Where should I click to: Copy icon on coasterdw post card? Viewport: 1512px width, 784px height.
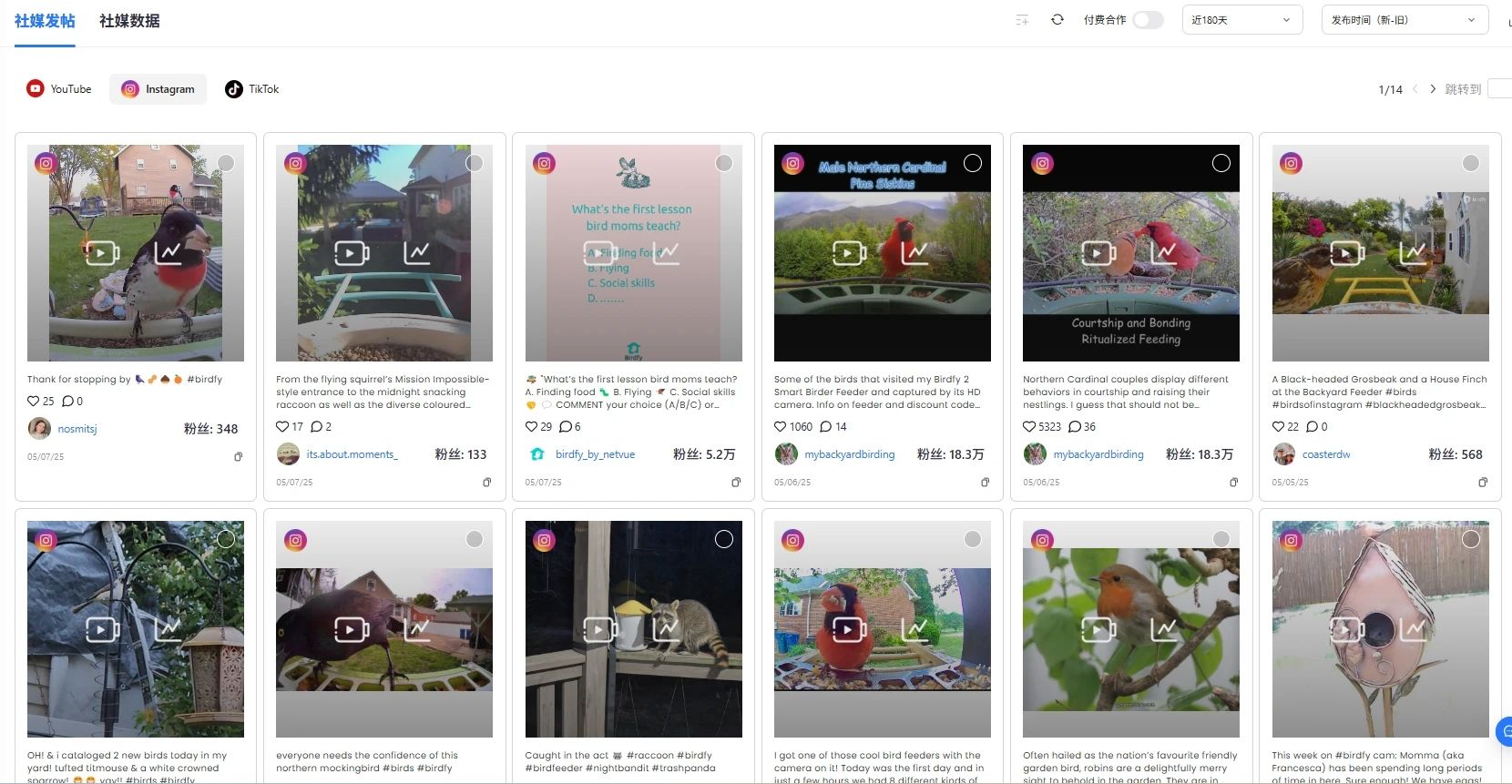pos(1483,483)
